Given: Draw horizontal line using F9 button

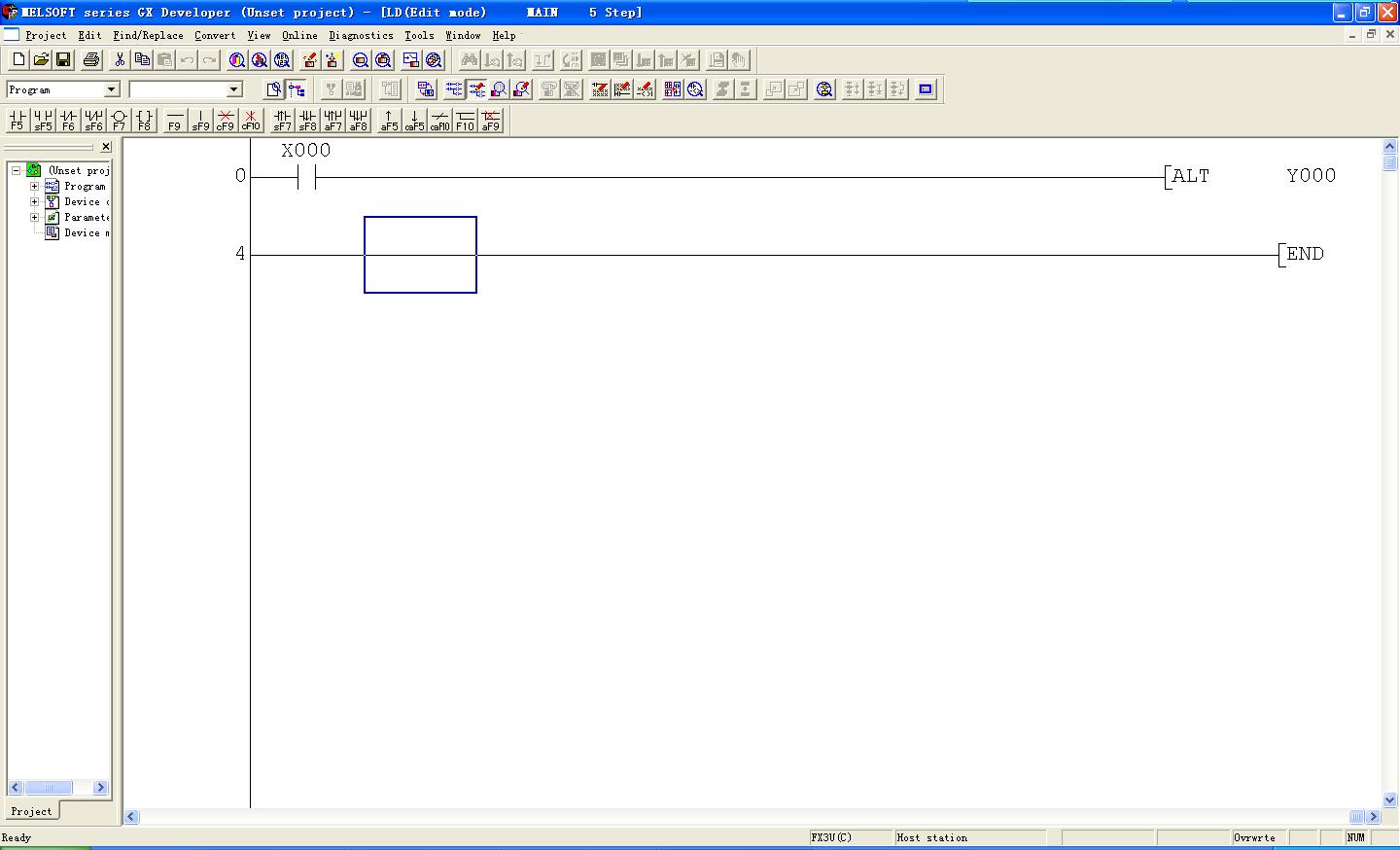Looking at the screenshot, I should [x=174, y=120].
